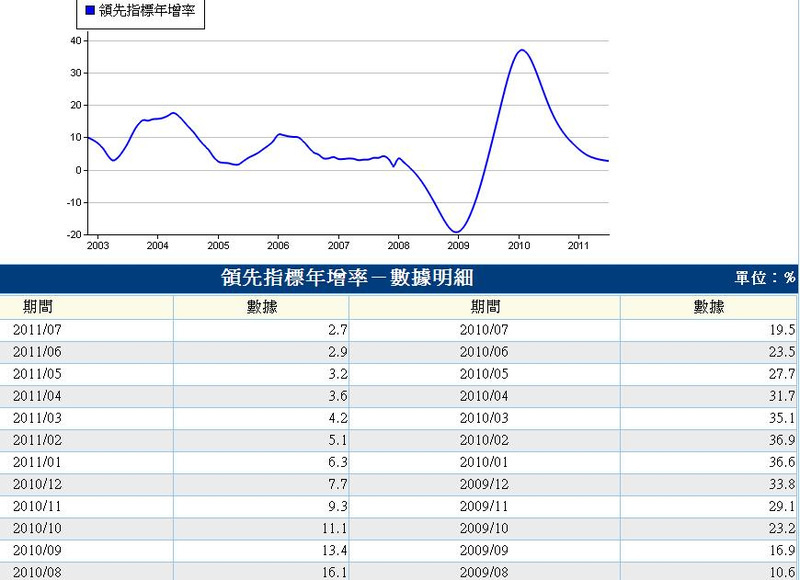Select the date cell 2010/01

484,462
